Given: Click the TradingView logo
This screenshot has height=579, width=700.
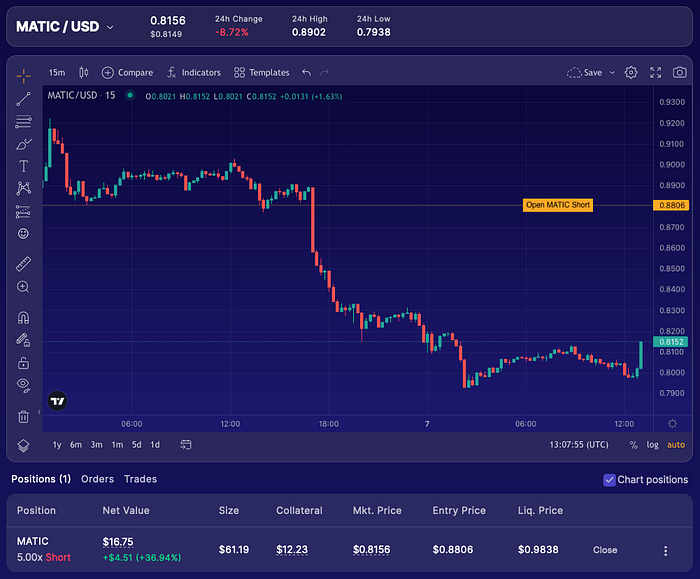Looking at the screenshot, I should (x=58, y=401).
